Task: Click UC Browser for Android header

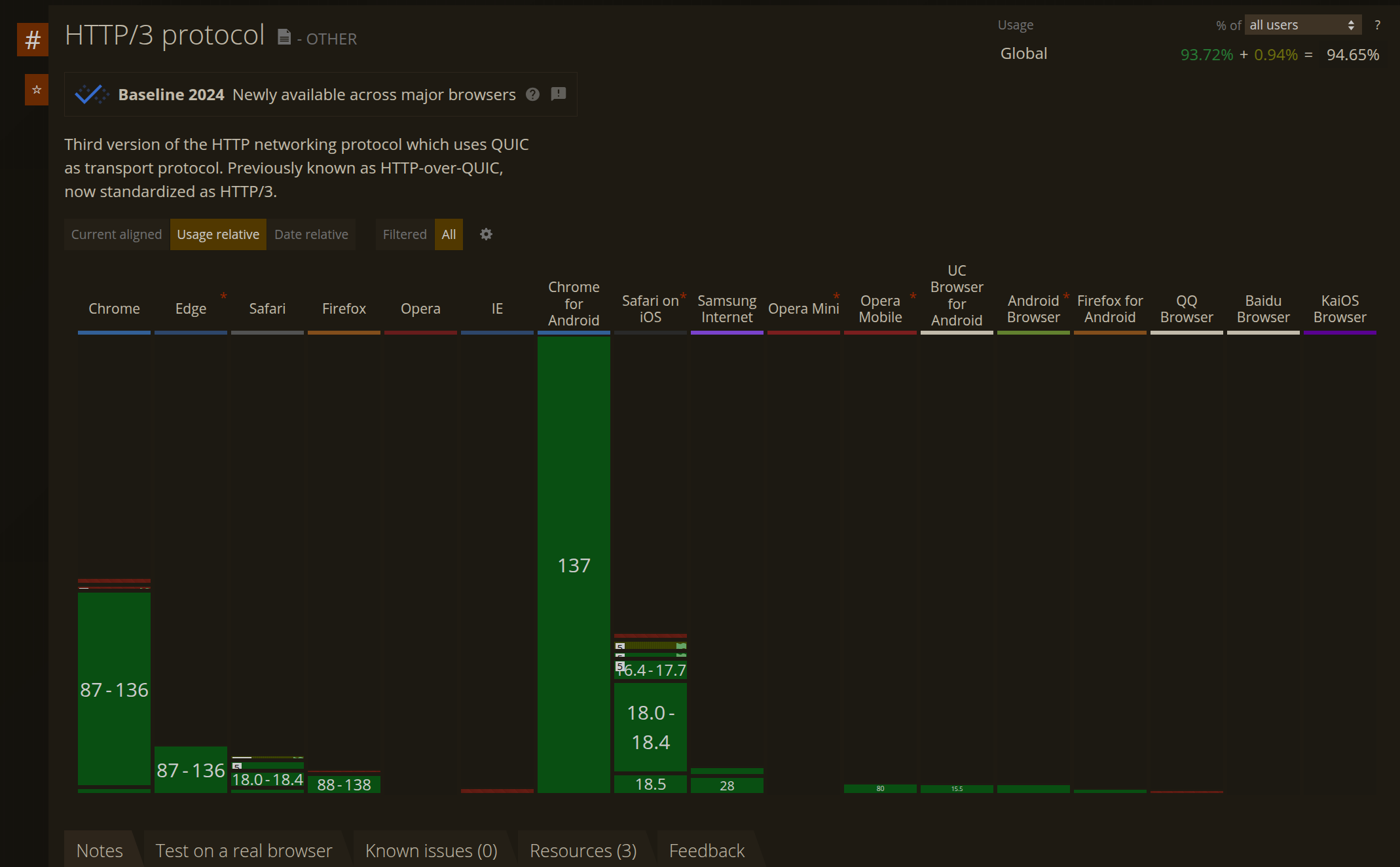Action: click(957, 295)
